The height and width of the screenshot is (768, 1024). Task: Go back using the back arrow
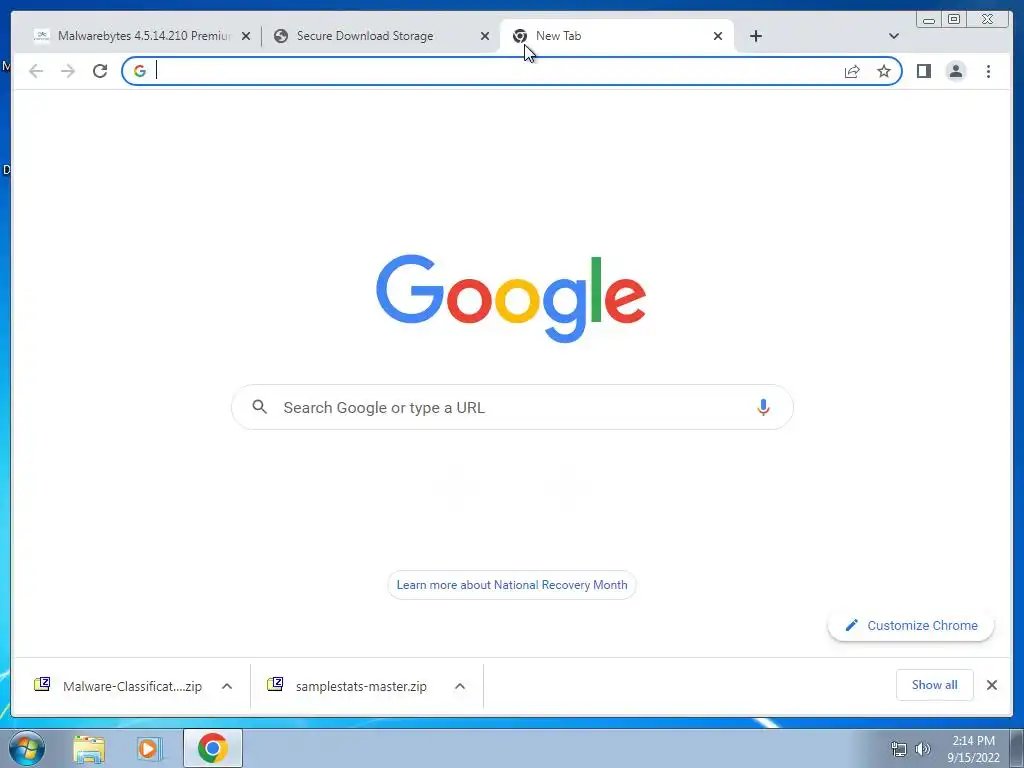tap(36, 71)
